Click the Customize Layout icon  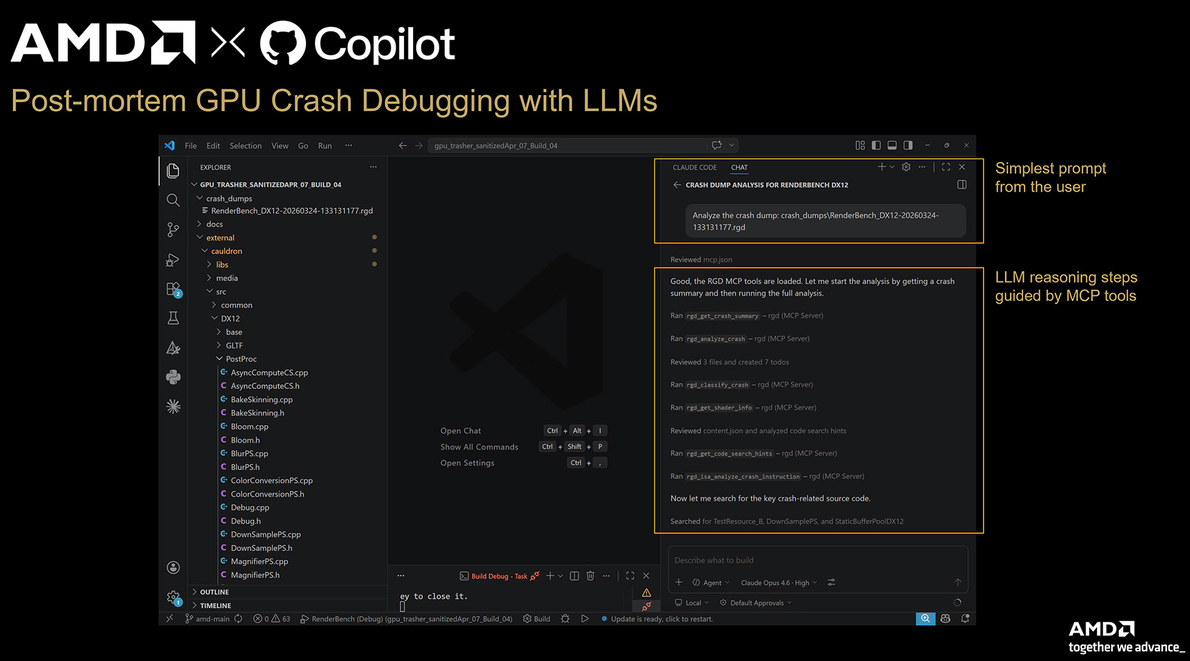(860, 145)
